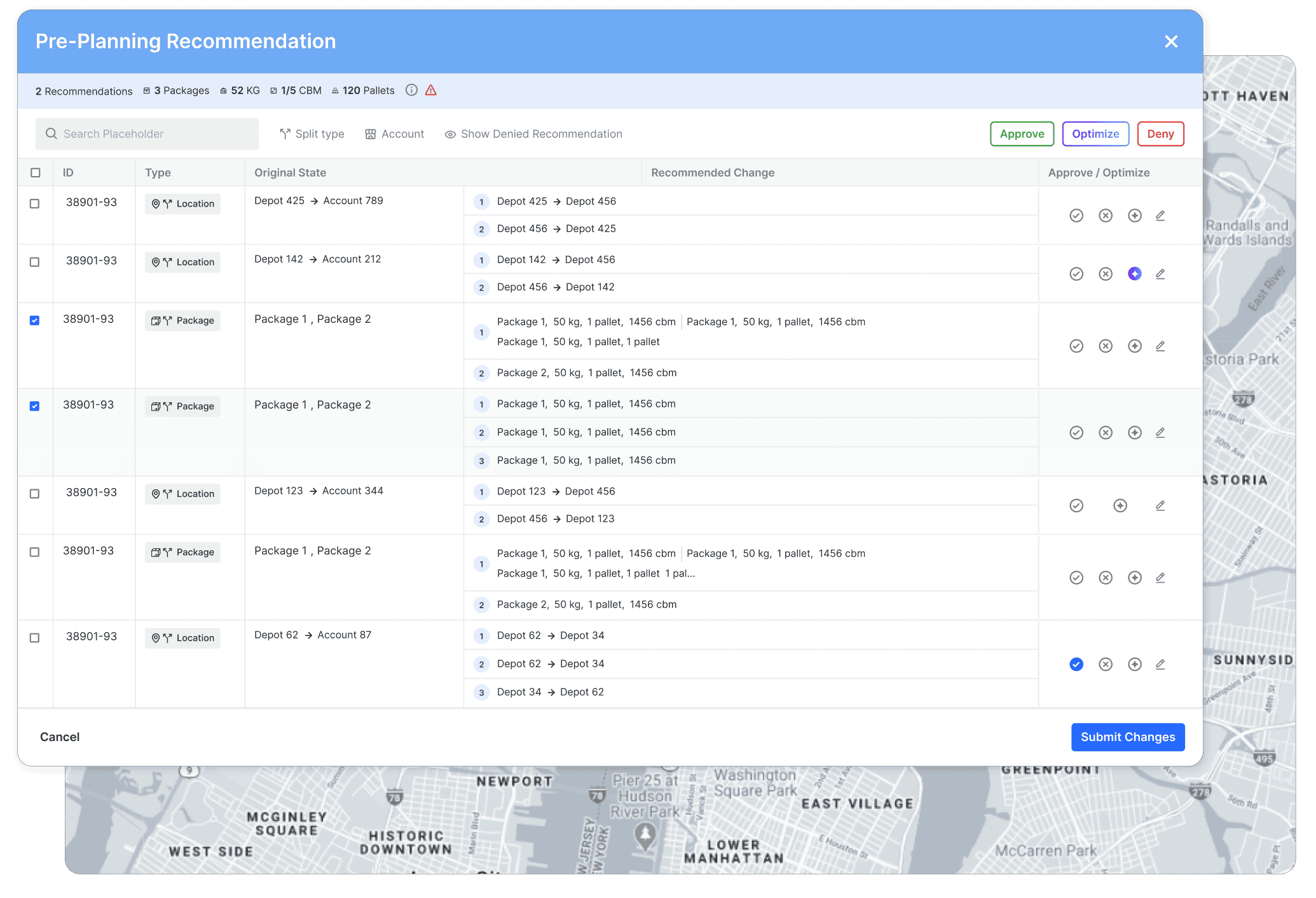Approve the Depot 123 row with check icon

(x=1076, y=505)
